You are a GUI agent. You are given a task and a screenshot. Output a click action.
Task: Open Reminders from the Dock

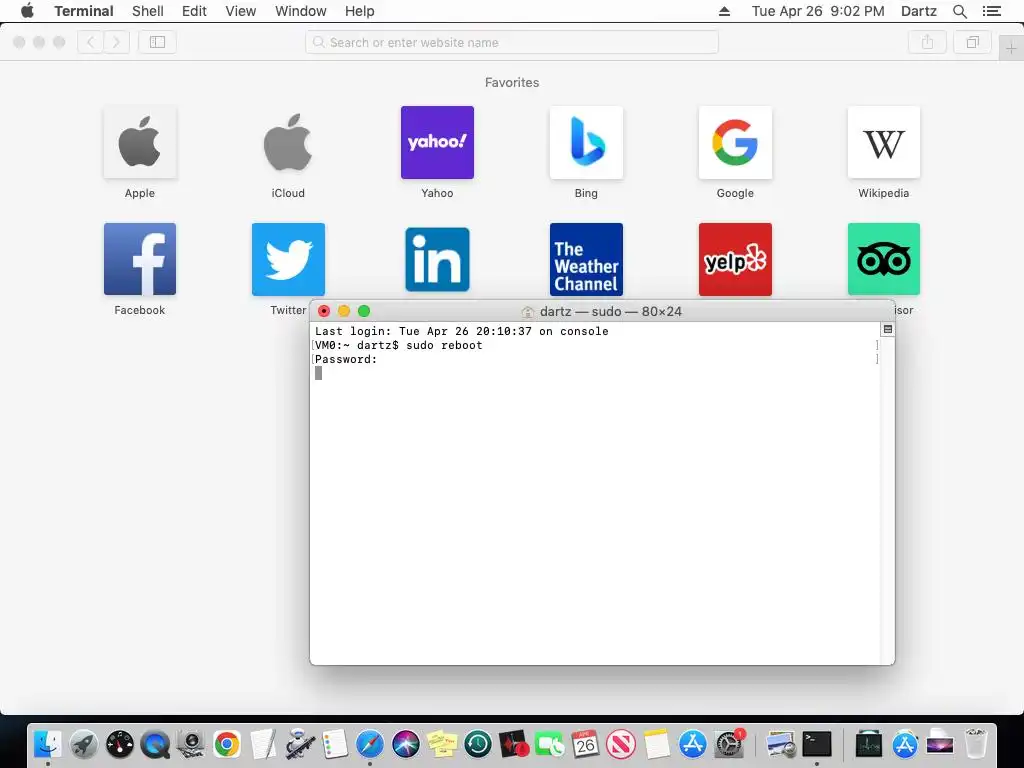tap(334, 744)
